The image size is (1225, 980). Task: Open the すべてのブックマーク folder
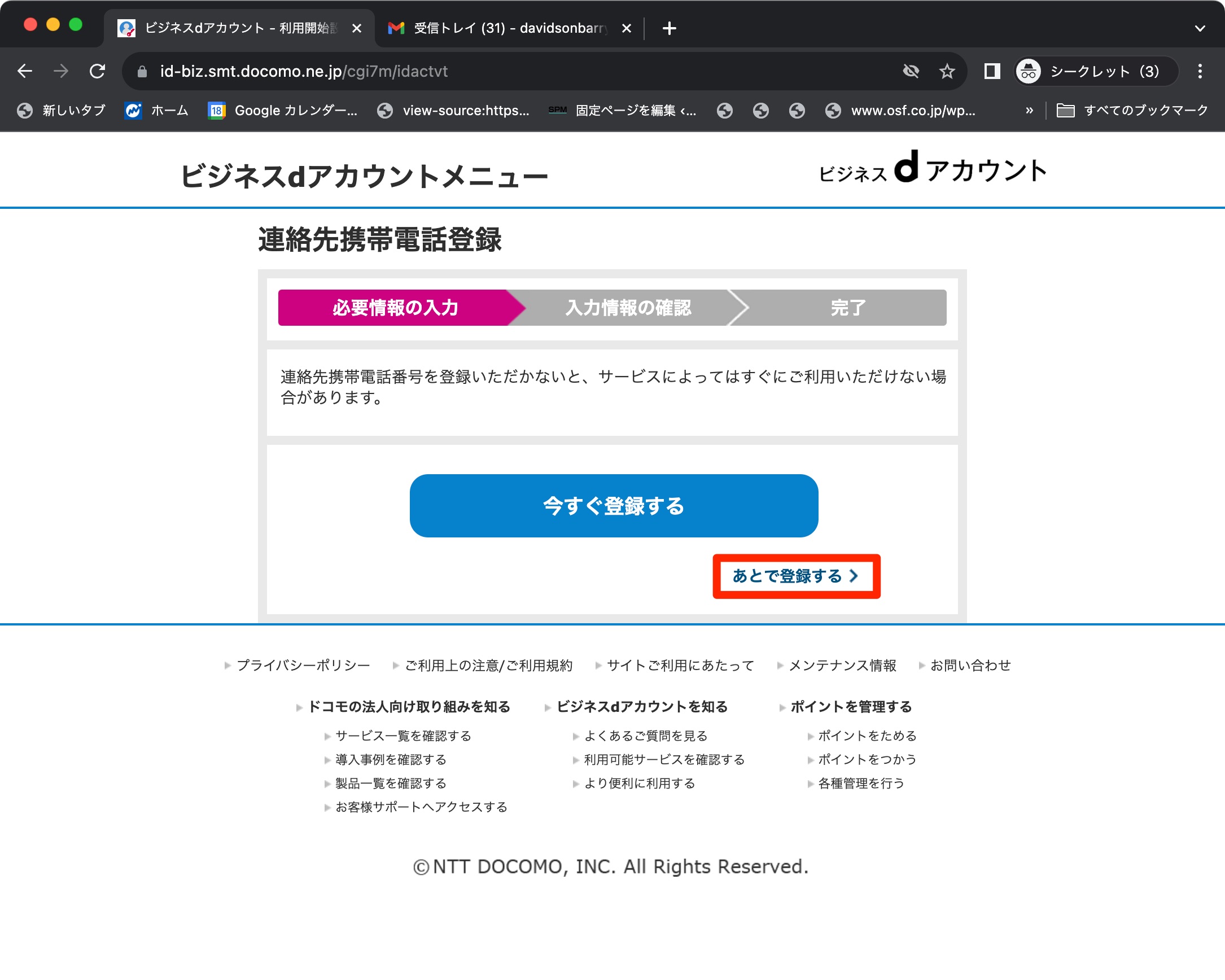tap(1132, 110)
